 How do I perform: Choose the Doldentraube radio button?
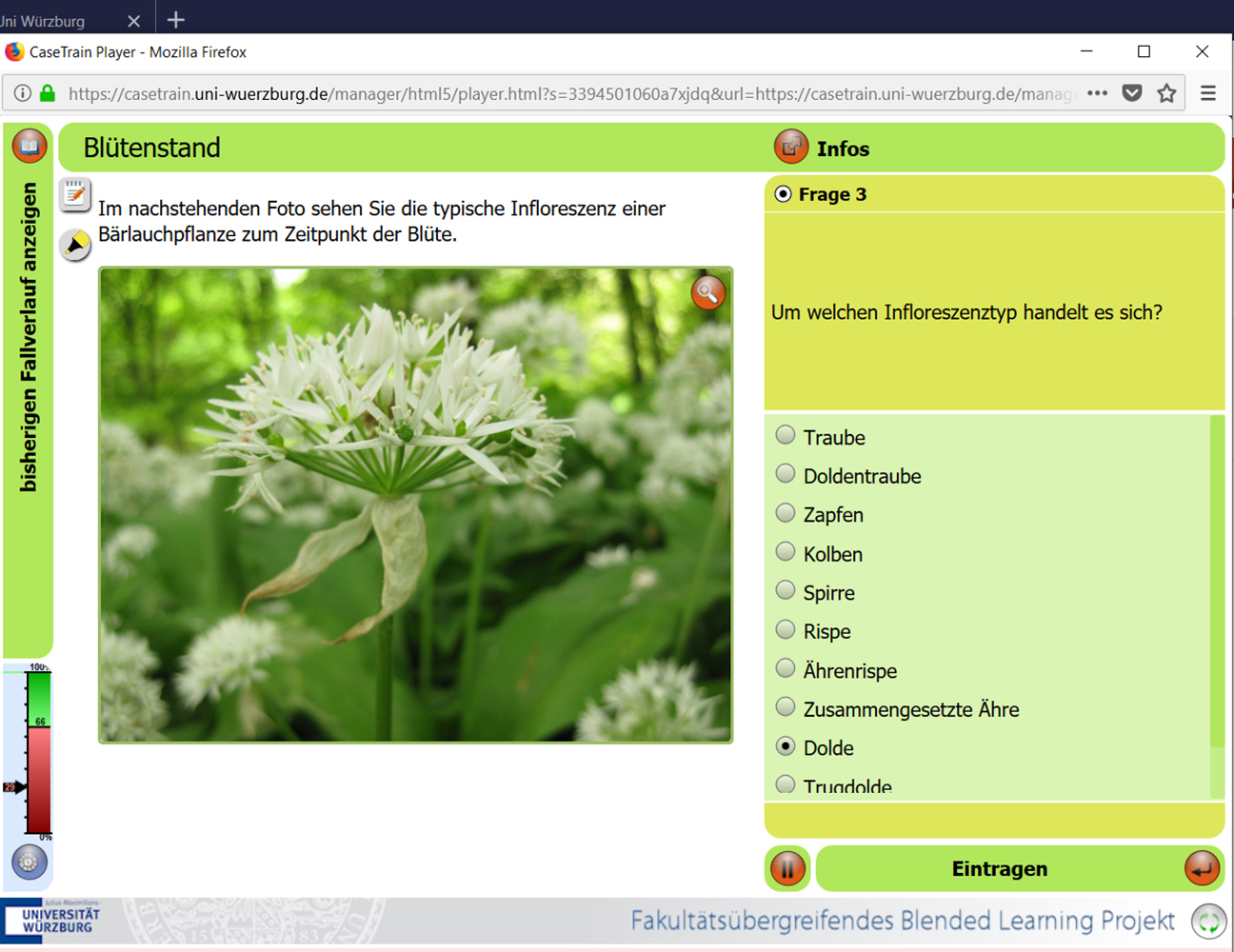[x=786, y=474]
